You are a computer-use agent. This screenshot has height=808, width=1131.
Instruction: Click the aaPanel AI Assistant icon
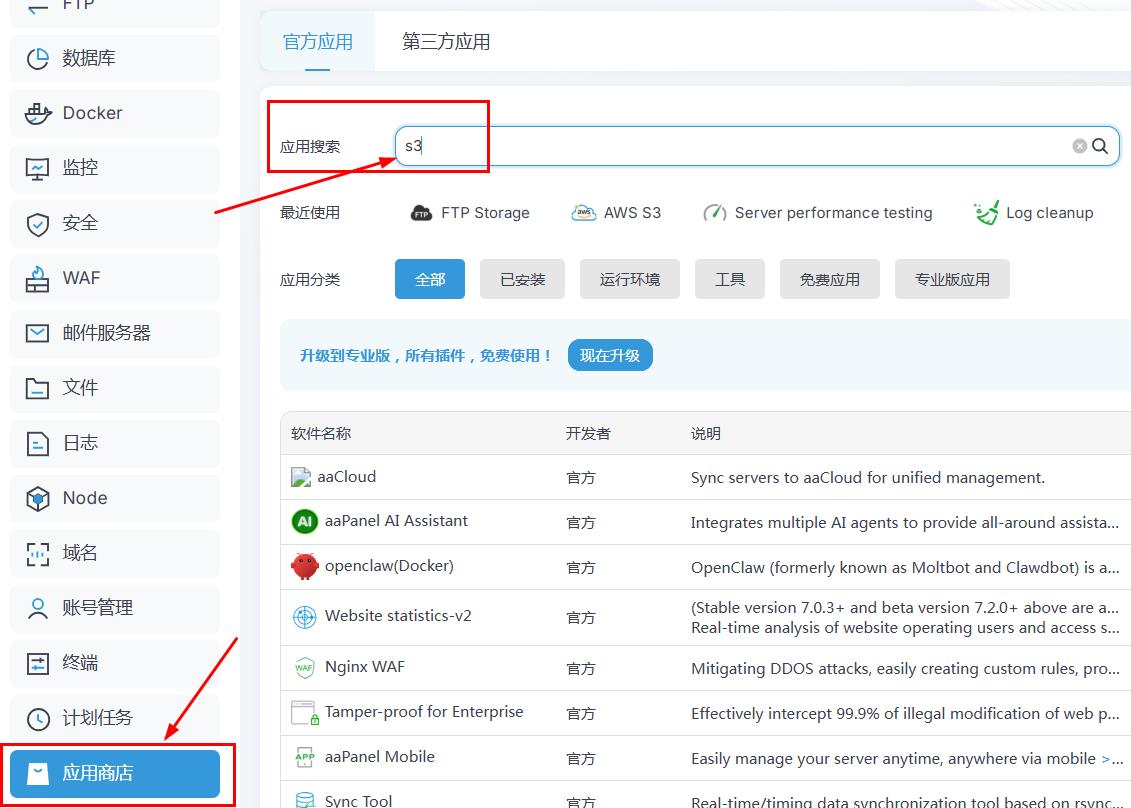pyautogui.click(x=304, y=521)
